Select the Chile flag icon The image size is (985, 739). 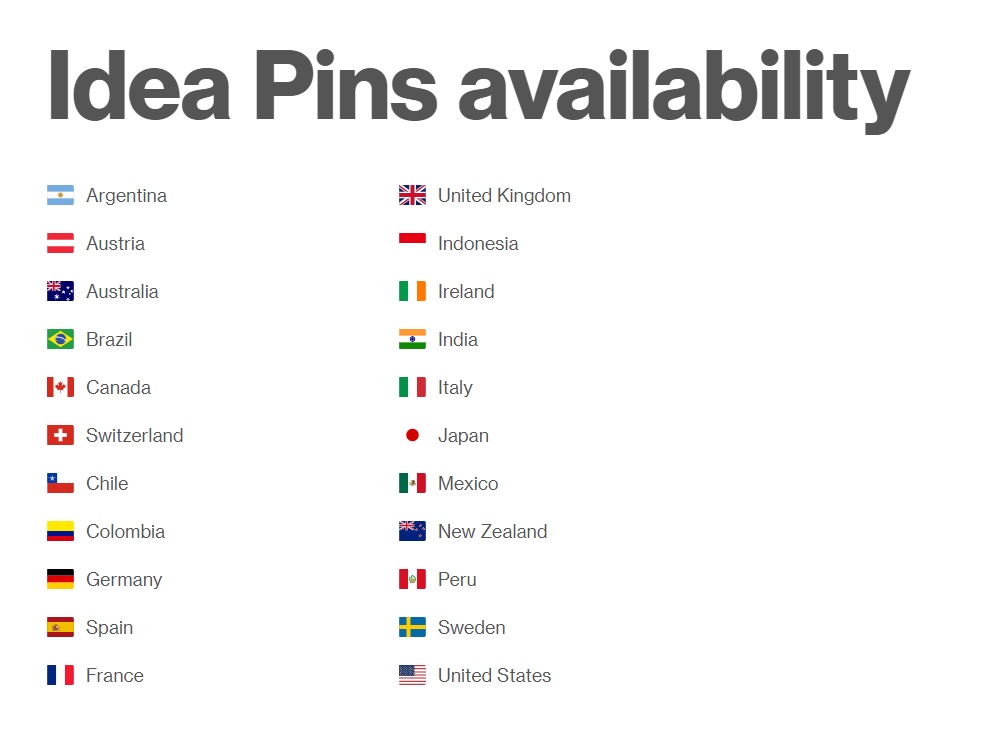click(x=60, y=484)
